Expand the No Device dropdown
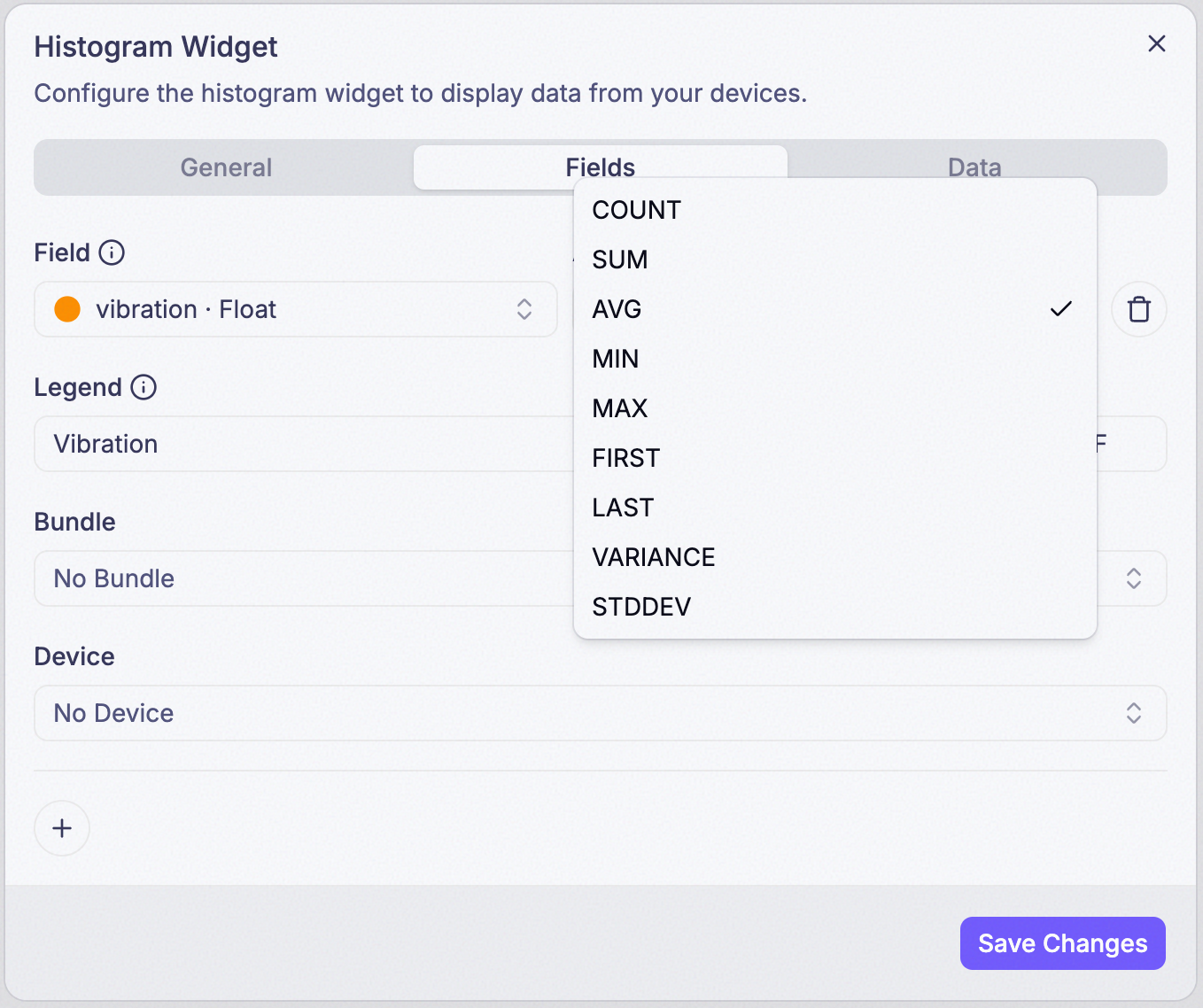 tap(601, 713)
